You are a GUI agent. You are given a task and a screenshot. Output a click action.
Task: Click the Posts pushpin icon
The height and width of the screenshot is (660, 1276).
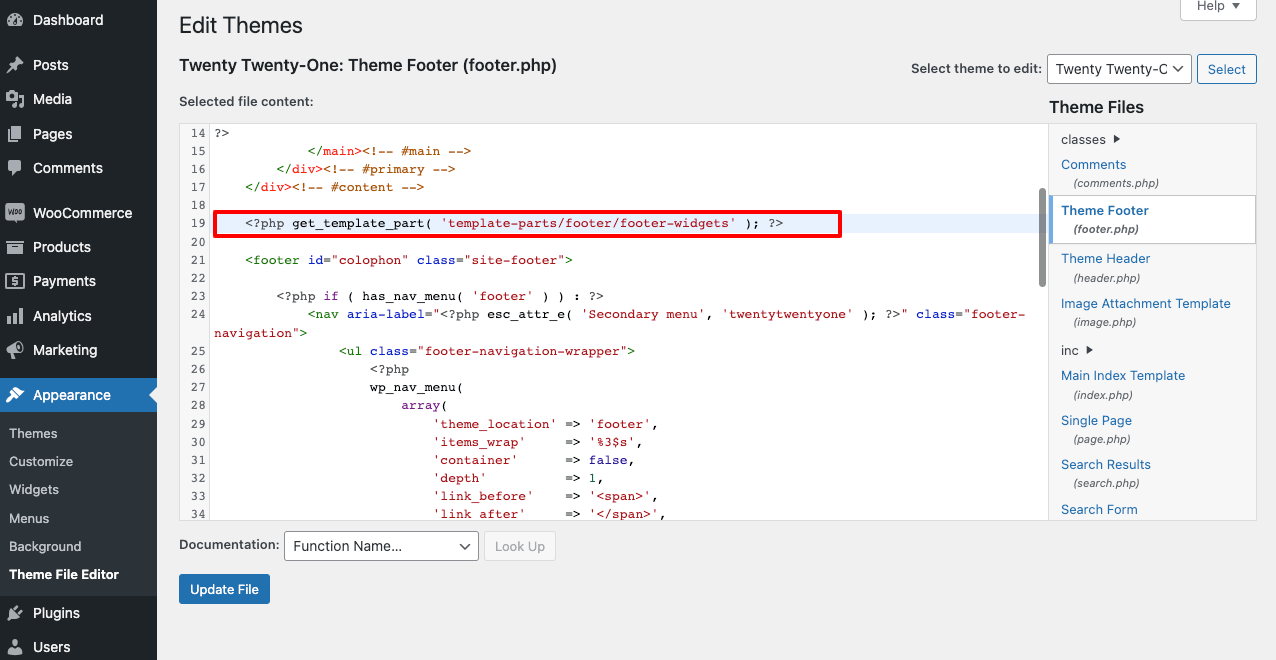pyautogui.click(x=15, y=65)
